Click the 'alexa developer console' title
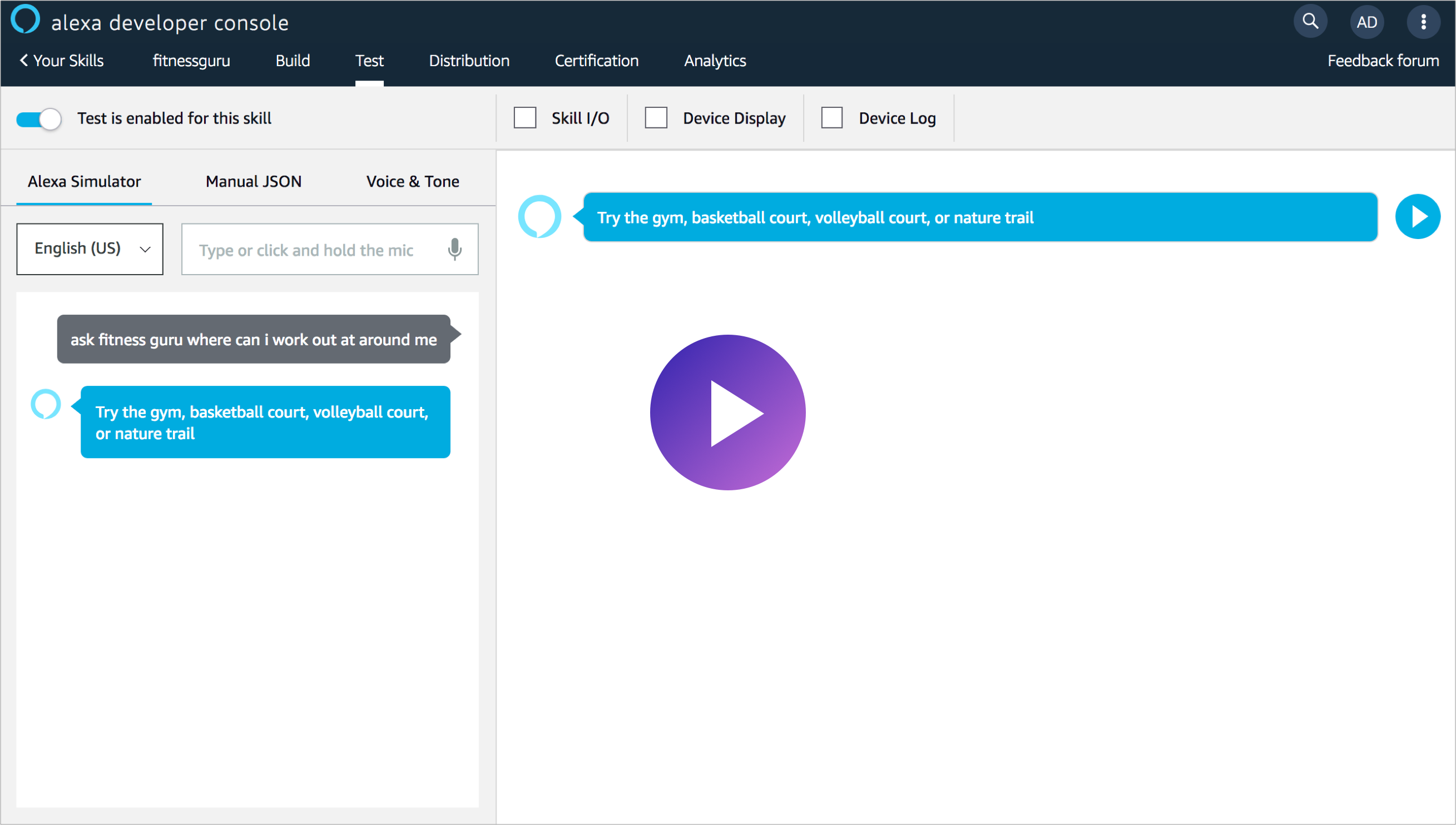 tap(170, 23)
